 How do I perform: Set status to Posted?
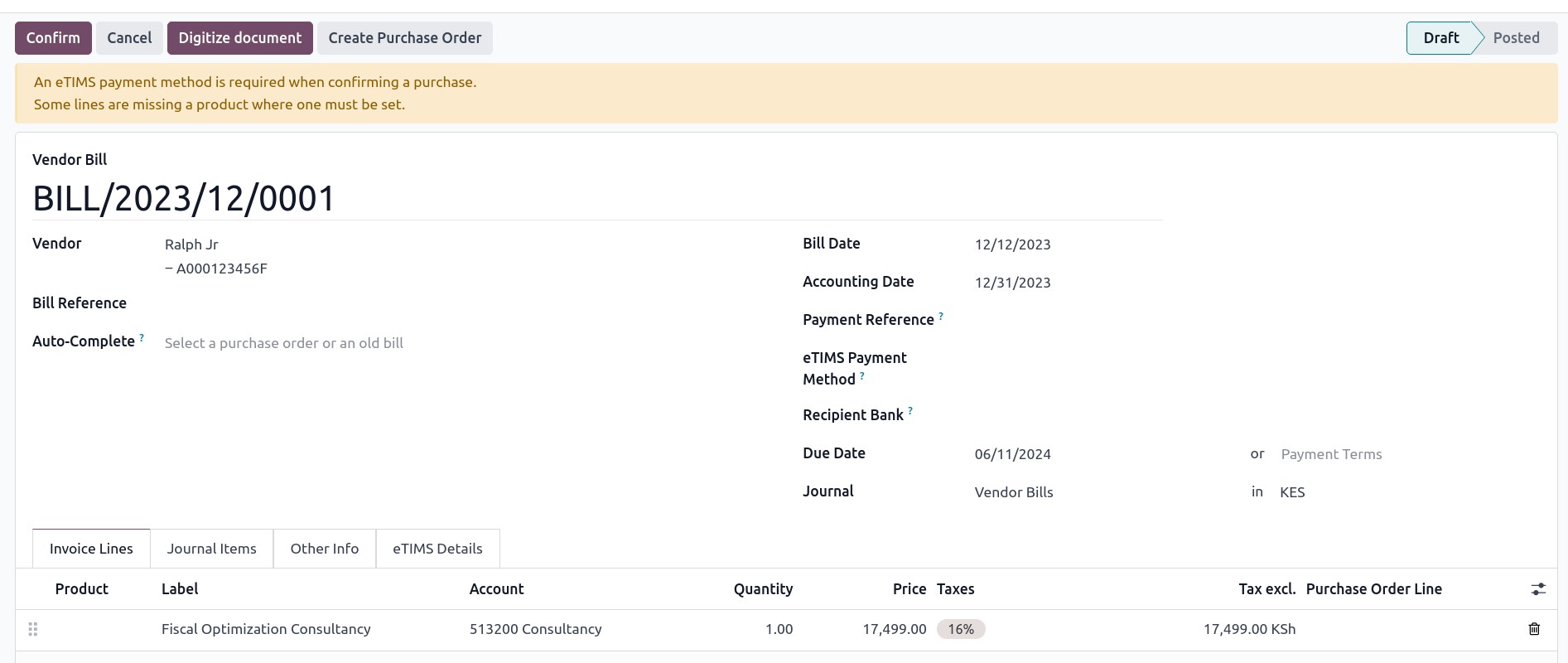[1515, 38]
